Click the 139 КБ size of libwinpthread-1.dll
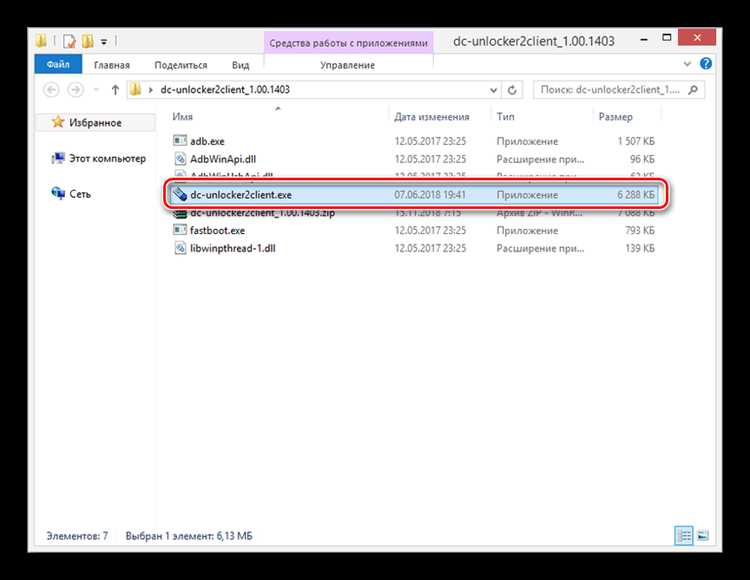The image size is (750, 580). [640, 248]
